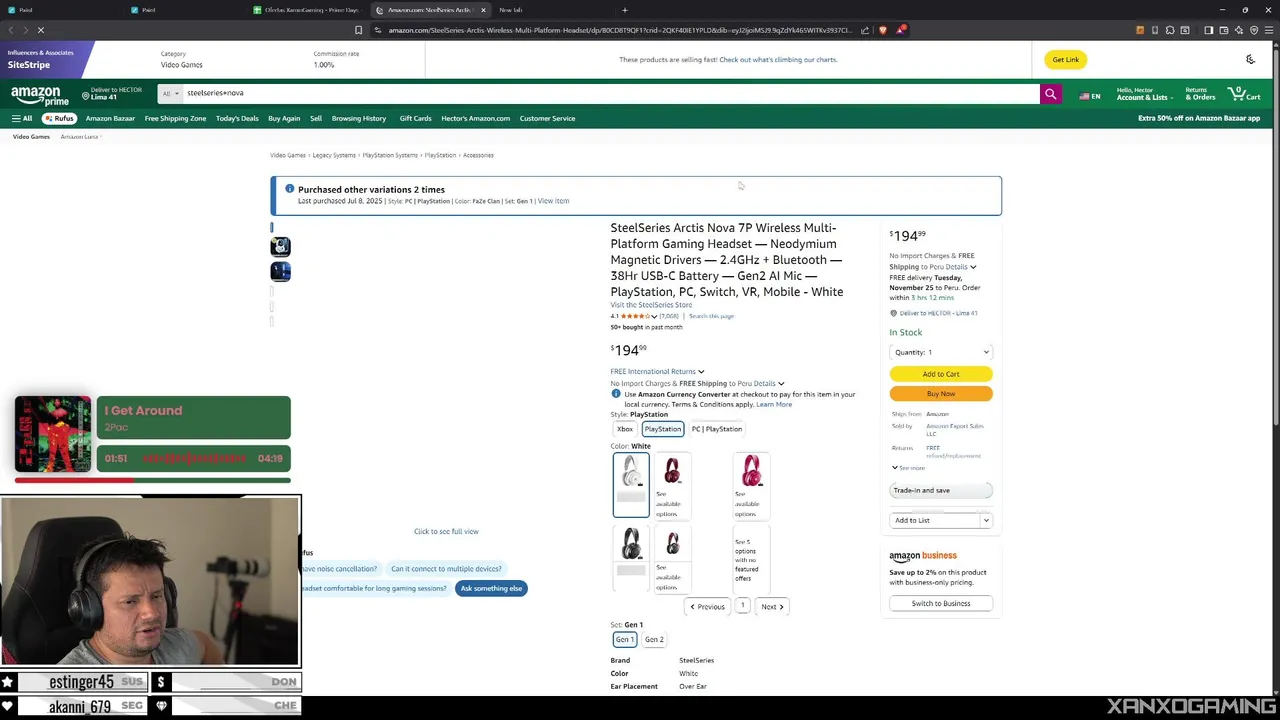Viewport: 1280px width, 720px height.
Task: Choose the black headset color swatch
Action: (x=631, y=560)
